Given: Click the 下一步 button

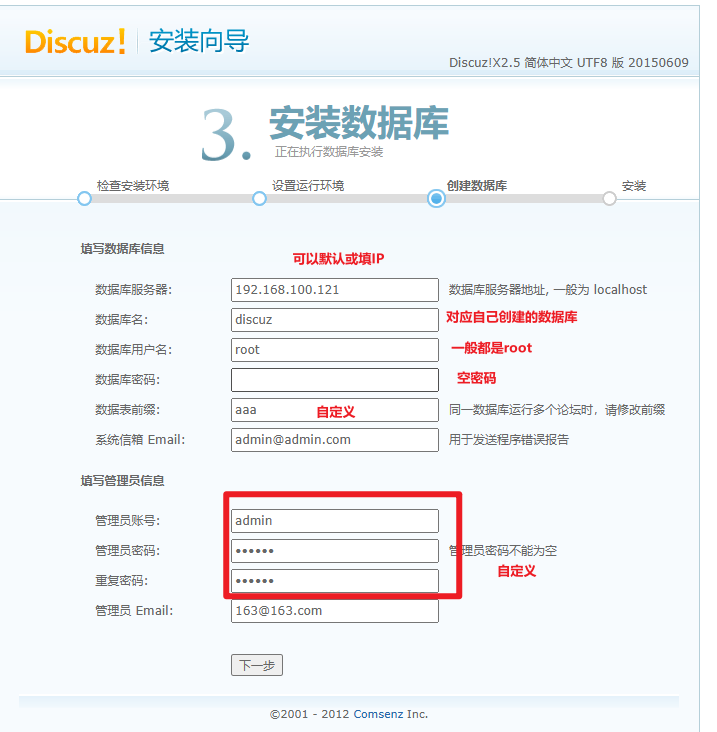Looking at the screenshot, I should [x=257, y=665].
